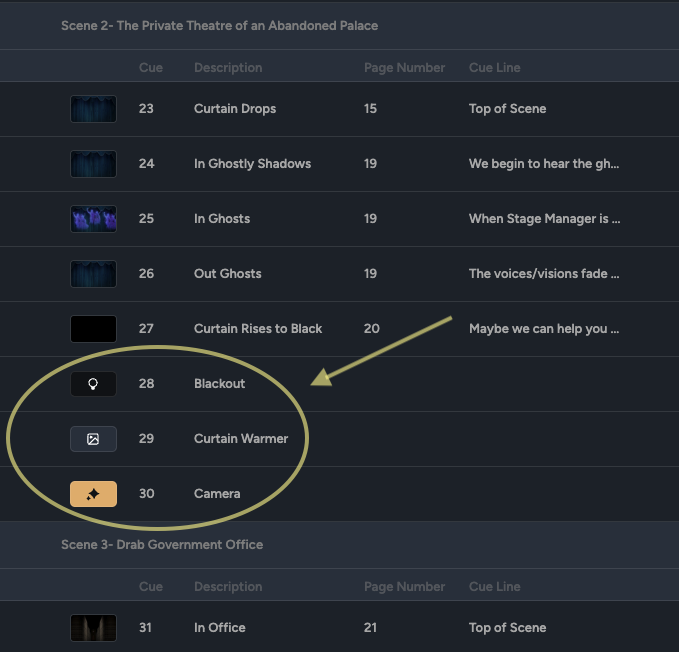Click the Top of Scene cue line for cue 31
Image resolution: width=679 pixels, height=652 pixels.
508,628
